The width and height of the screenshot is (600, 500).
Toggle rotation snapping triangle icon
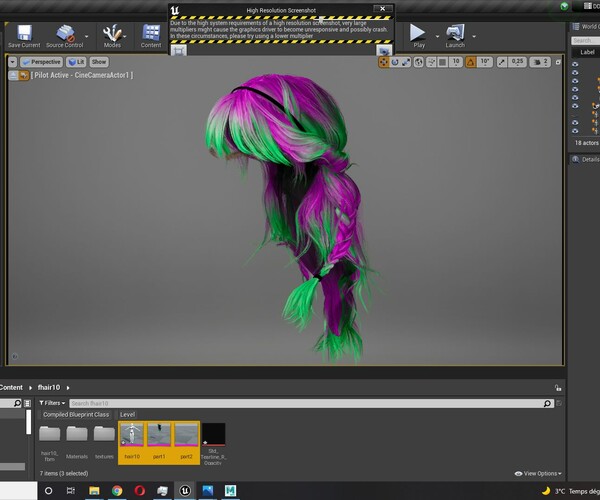(x=471, y=62)
